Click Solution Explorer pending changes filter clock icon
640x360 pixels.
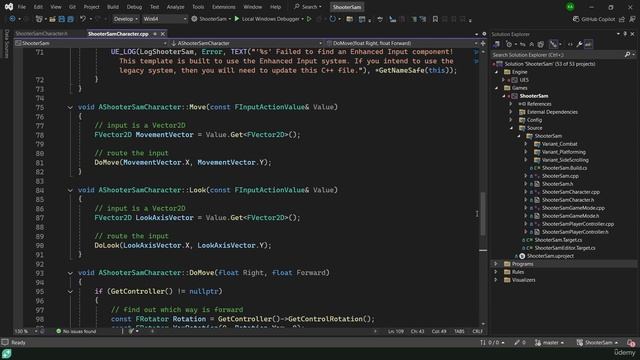509,44
